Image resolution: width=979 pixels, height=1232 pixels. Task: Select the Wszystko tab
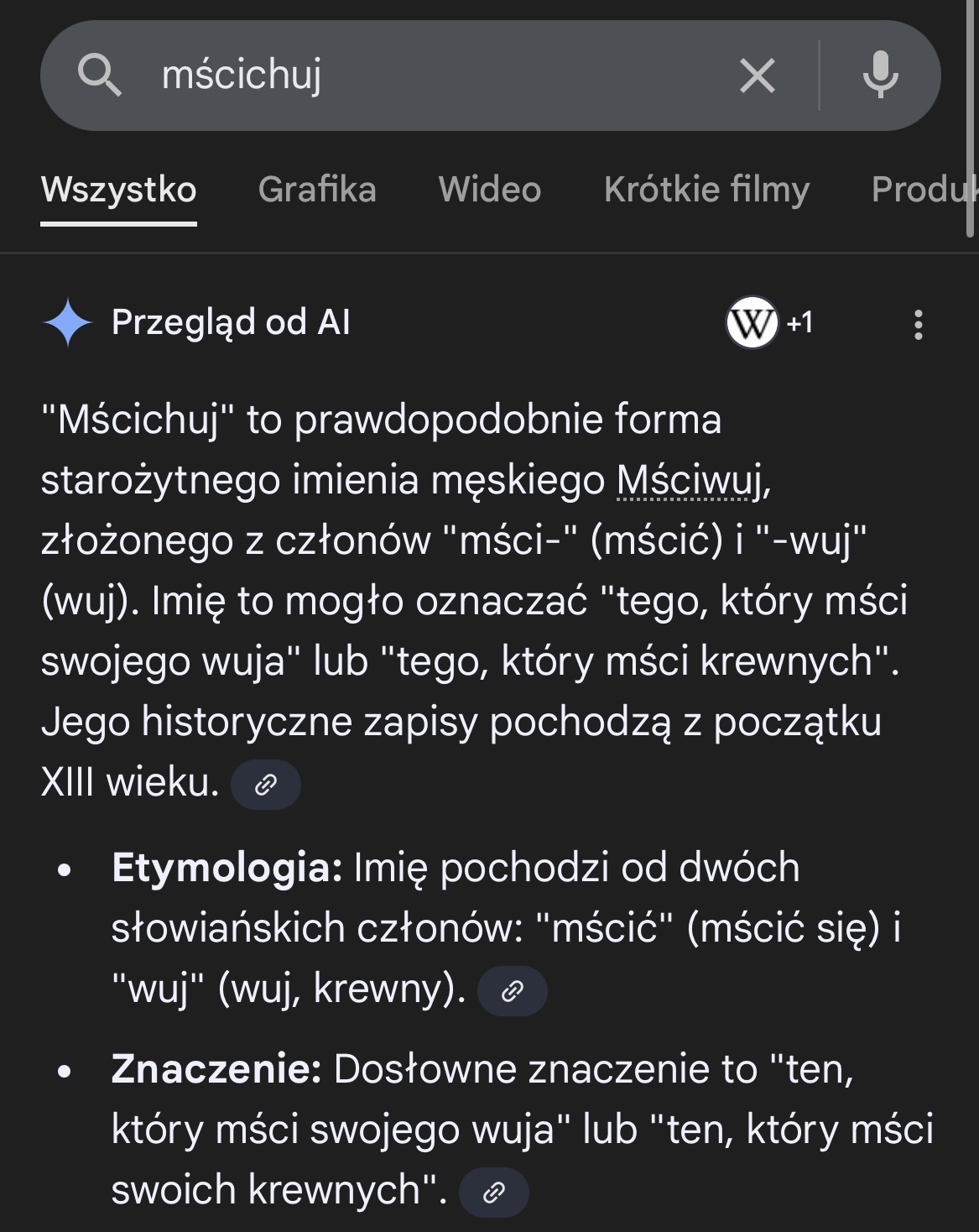point(118,190)
